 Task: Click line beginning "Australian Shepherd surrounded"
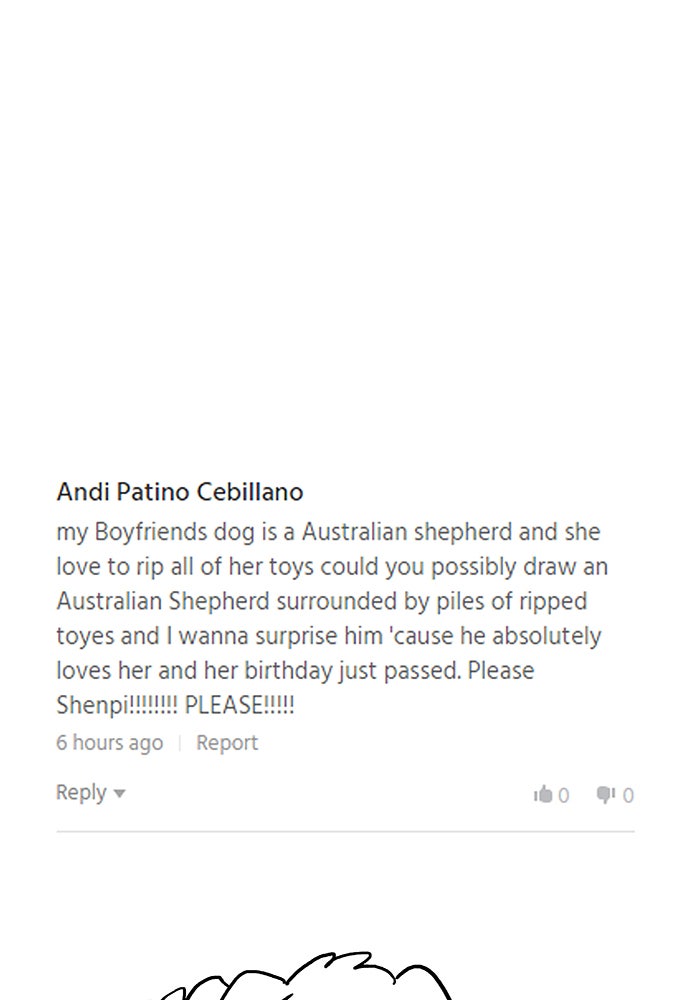(x=321, y=602)
